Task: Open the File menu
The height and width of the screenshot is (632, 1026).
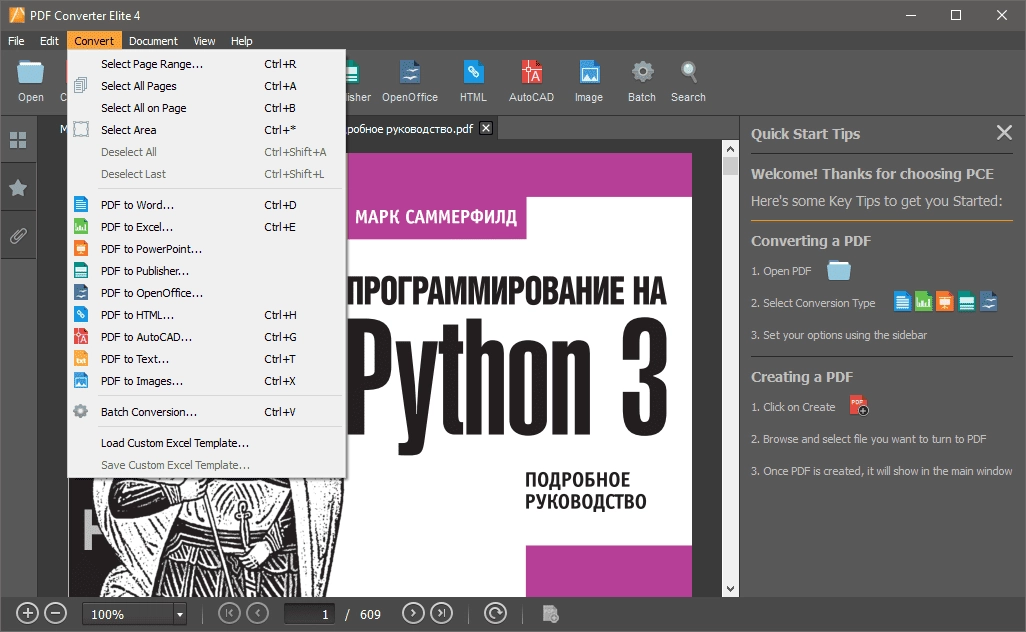Action: tap(16, 41)
